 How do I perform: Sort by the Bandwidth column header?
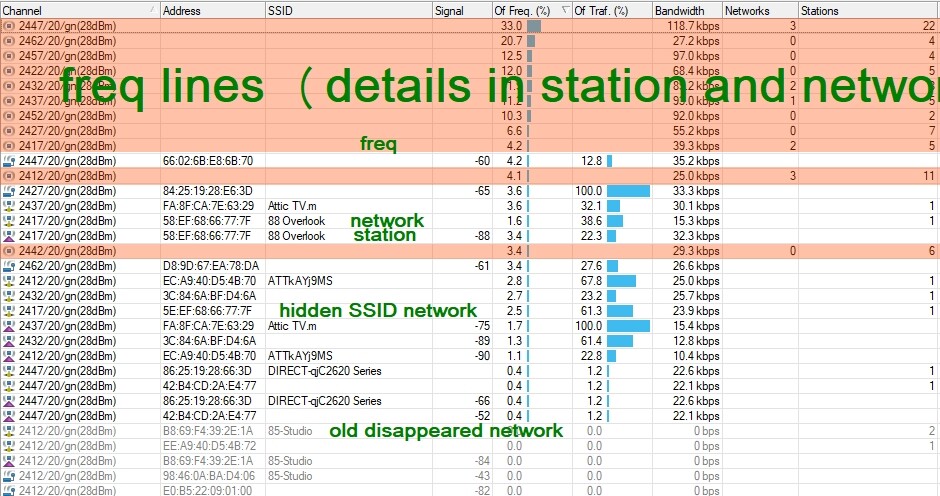pyautogui.click(x=686, y=10)
